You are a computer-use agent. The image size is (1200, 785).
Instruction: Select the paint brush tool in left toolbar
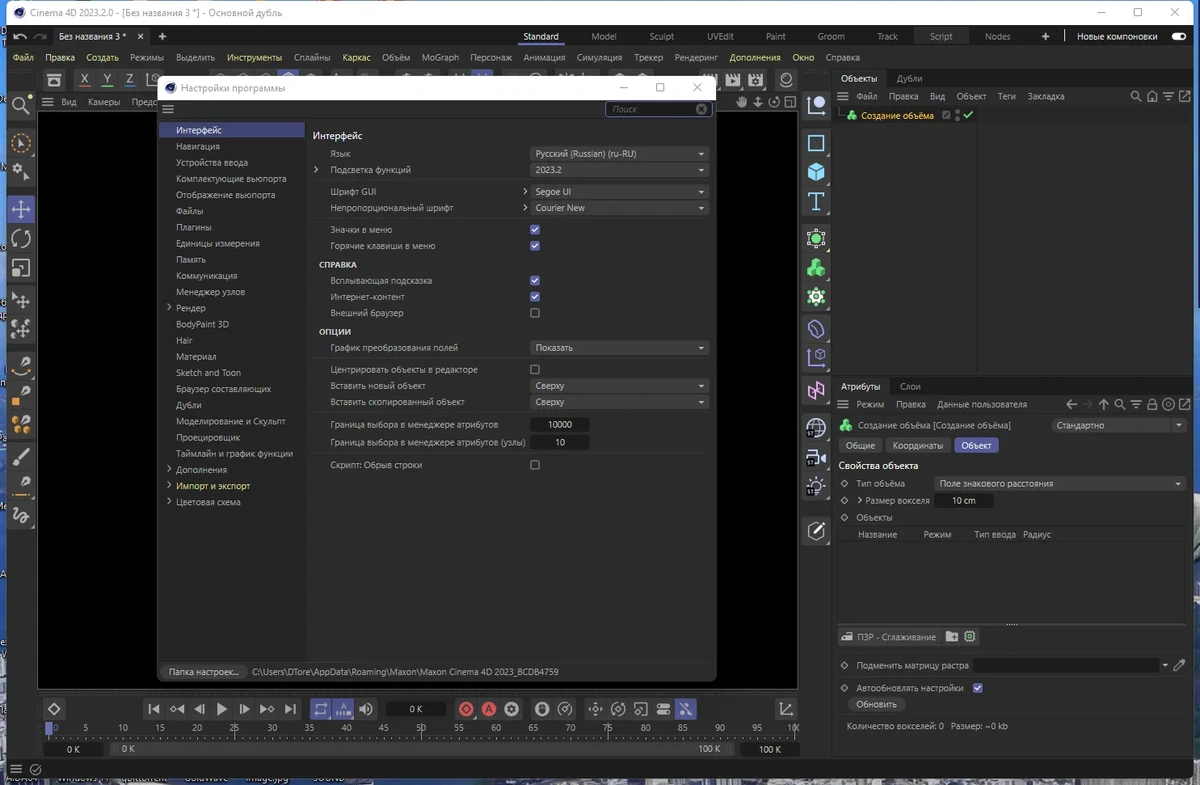pyautogui.click(x=21, y=456)
